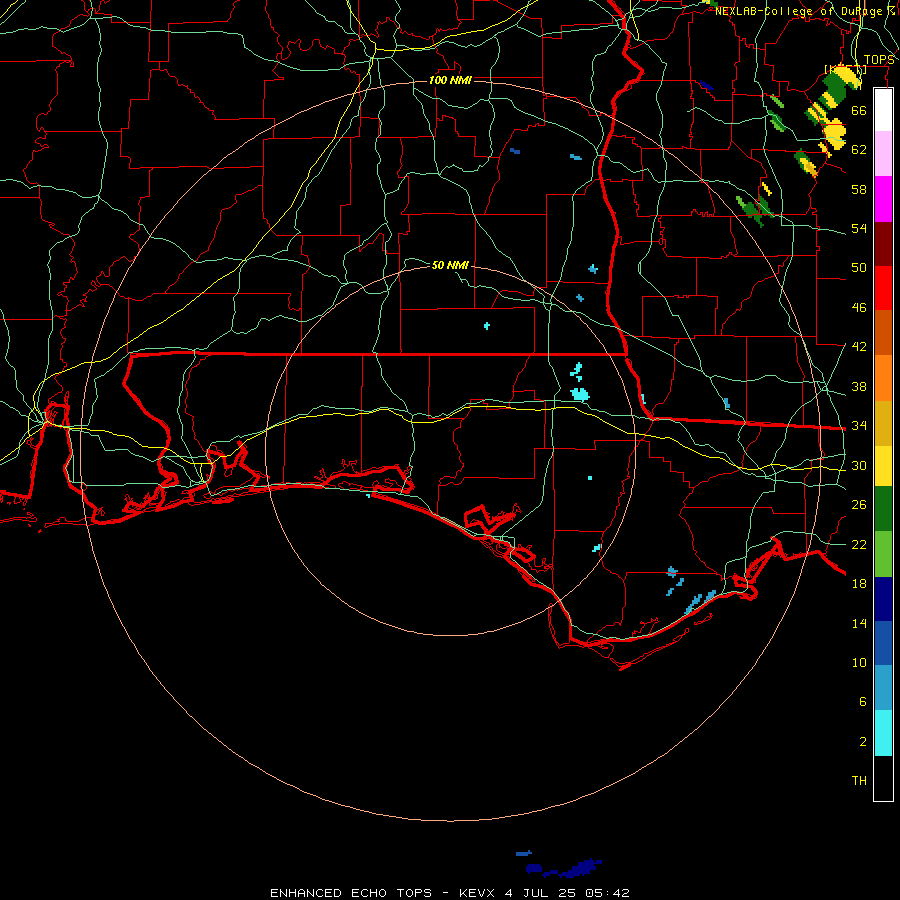Click the legend value "6"
Image resolution: width=900 pixels, height=900 pixels.
862,702
